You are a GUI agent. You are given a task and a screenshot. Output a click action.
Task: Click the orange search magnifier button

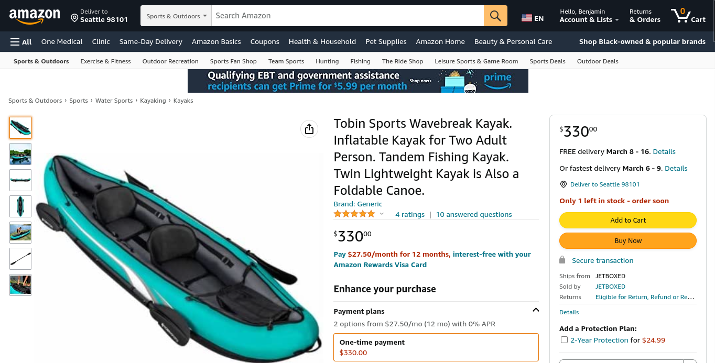[495, 16]
